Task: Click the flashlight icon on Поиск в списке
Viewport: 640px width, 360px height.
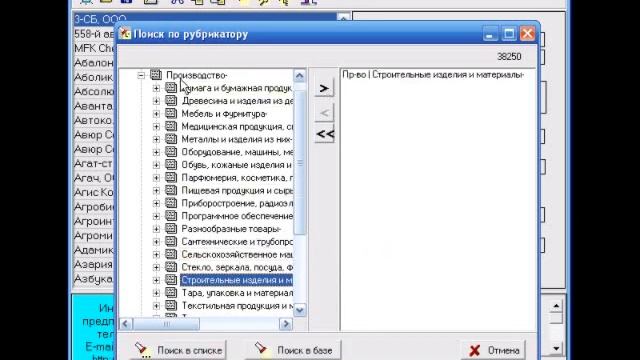Action: tap(142, 350)
